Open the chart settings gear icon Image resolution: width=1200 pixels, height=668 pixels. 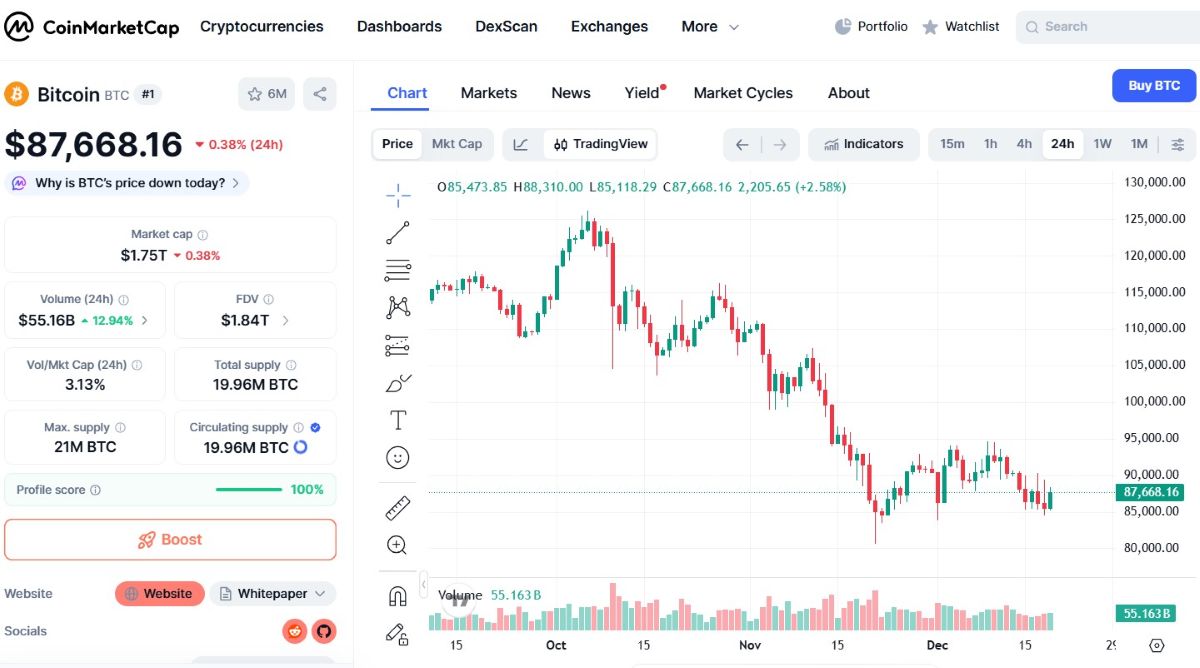point(1158,645)
